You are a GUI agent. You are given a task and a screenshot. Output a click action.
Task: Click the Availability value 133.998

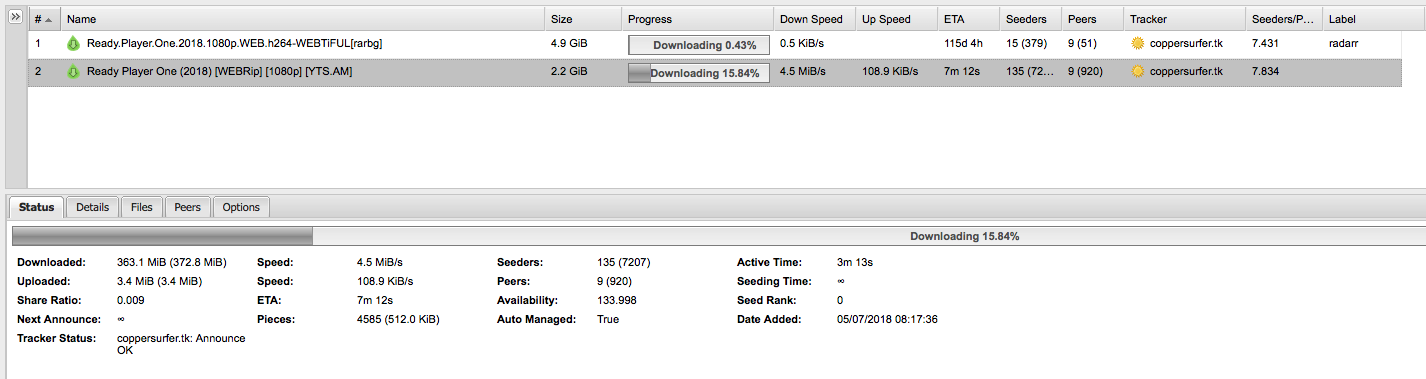617,300
